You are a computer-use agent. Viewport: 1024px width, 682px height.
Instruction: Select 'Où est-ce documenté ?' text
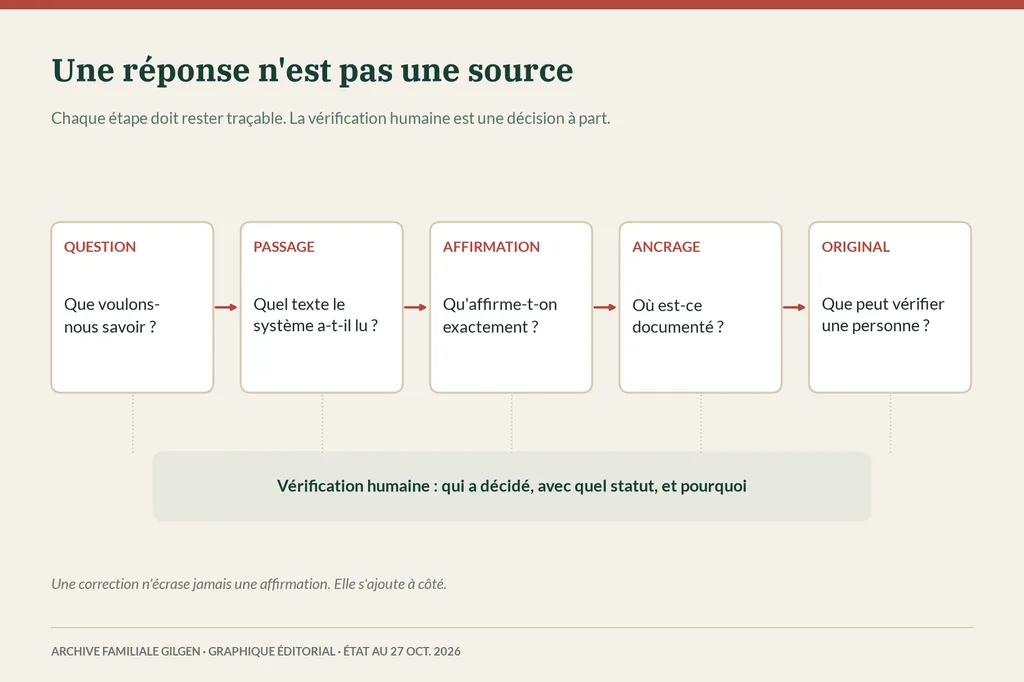coord(678,316)
